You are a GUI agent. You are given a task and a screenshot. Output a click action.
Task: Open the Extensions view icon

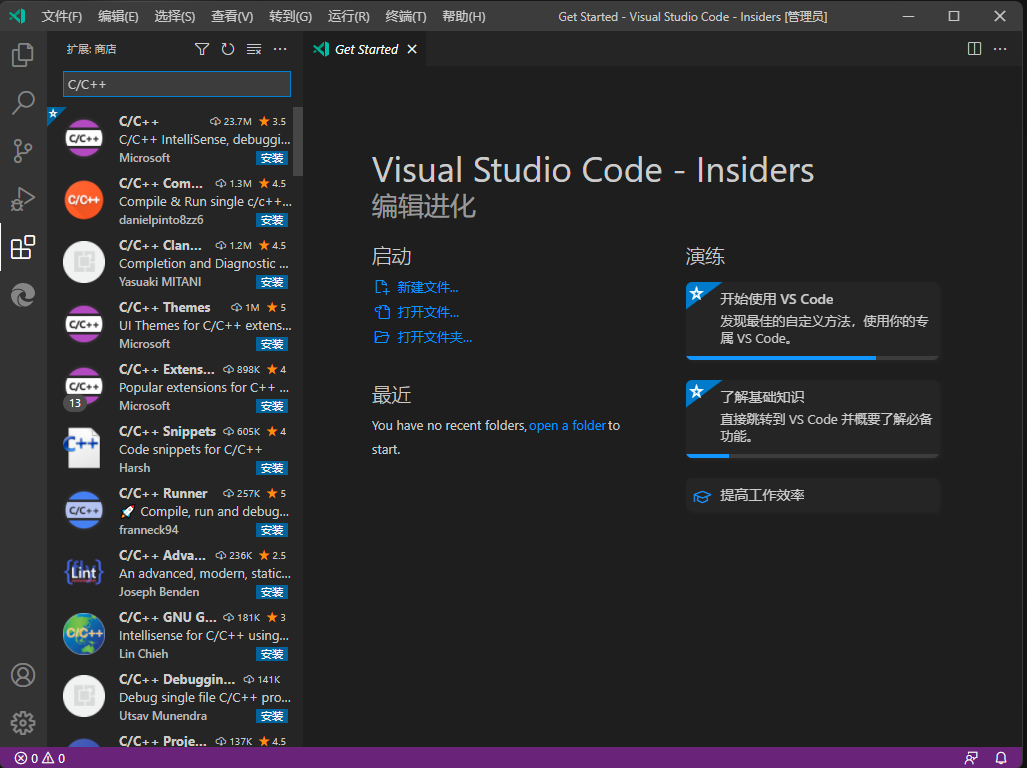click(23, 247)
